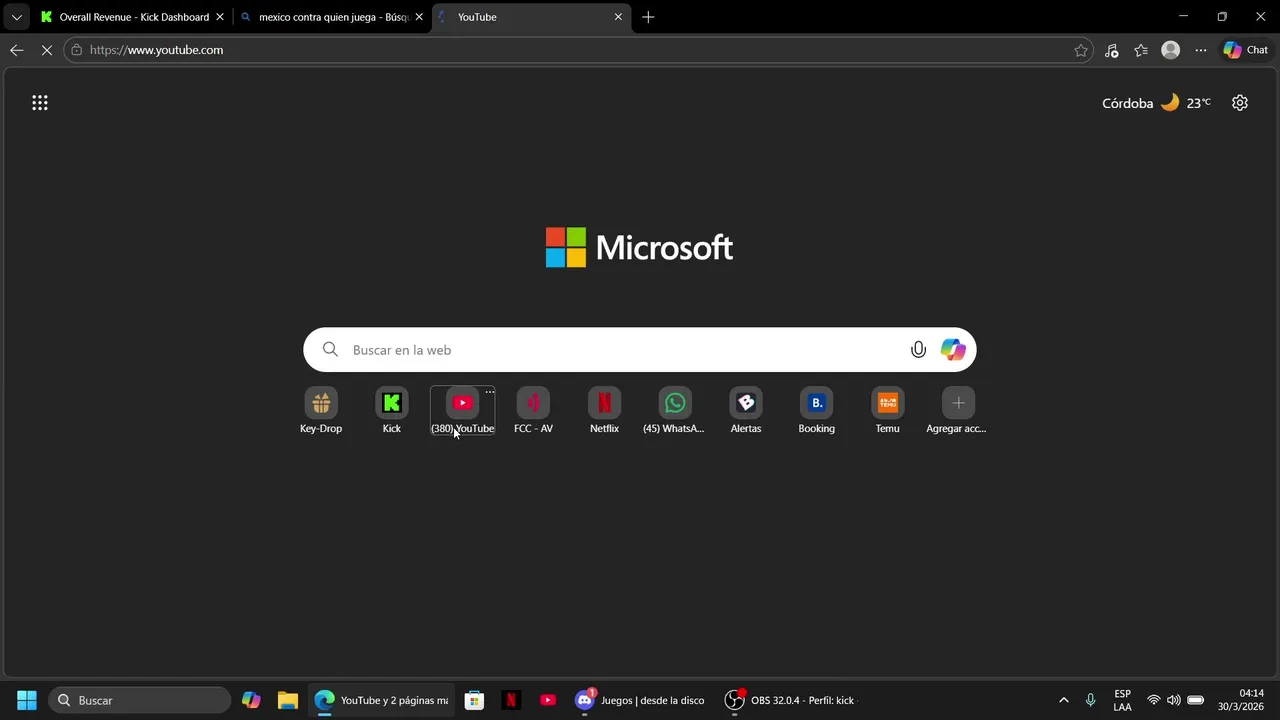Screen dimensions: 1280x720
Task: Expand the tab actions menu dropdown
Action: tap(16, 17)
